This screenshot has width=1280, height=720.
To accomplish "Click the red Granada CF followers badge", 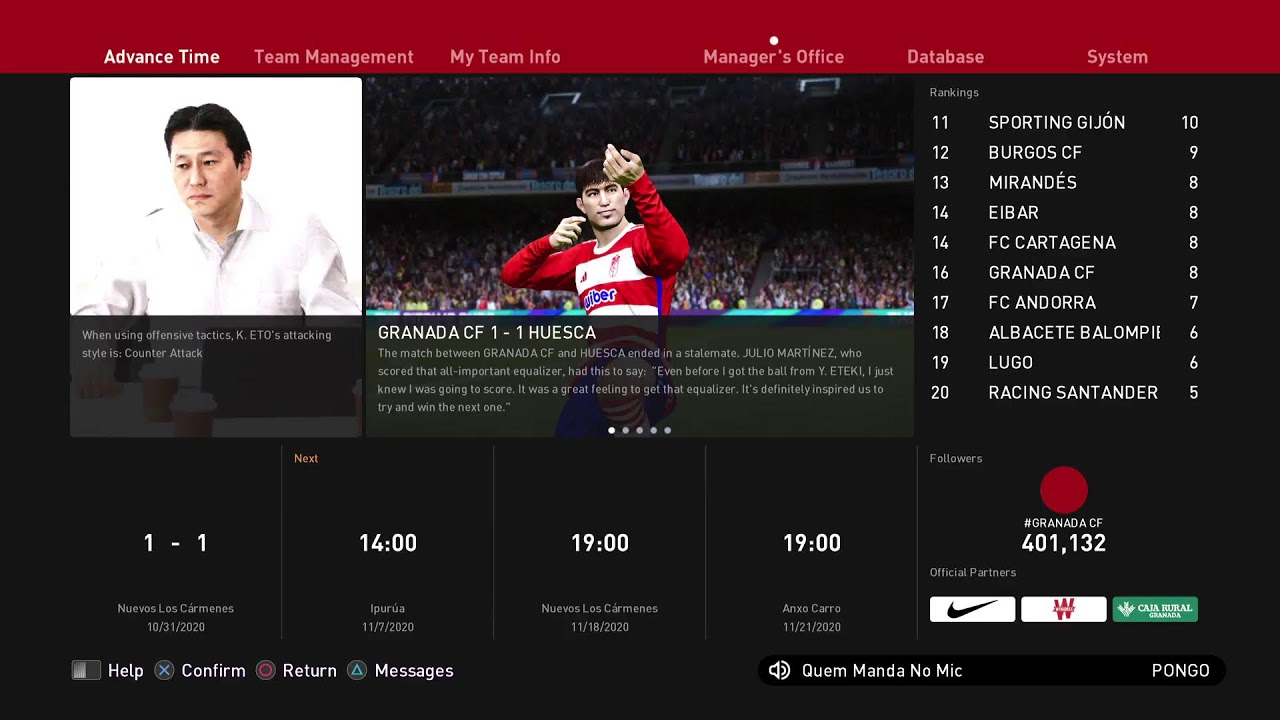I will point(1063,490).
